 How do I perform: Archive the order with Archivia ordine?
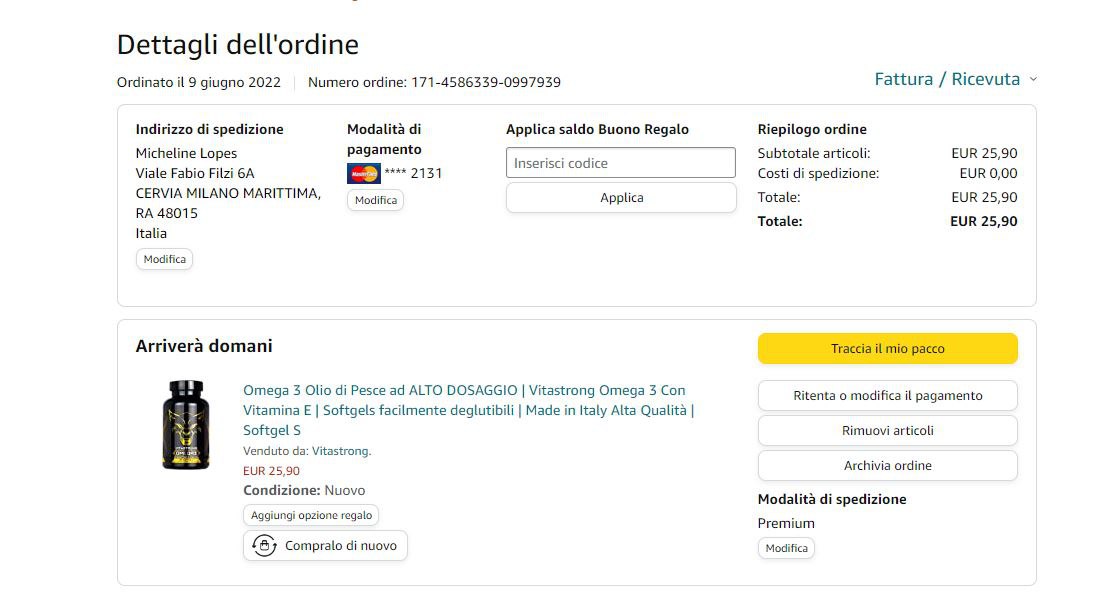pos(887,466)
